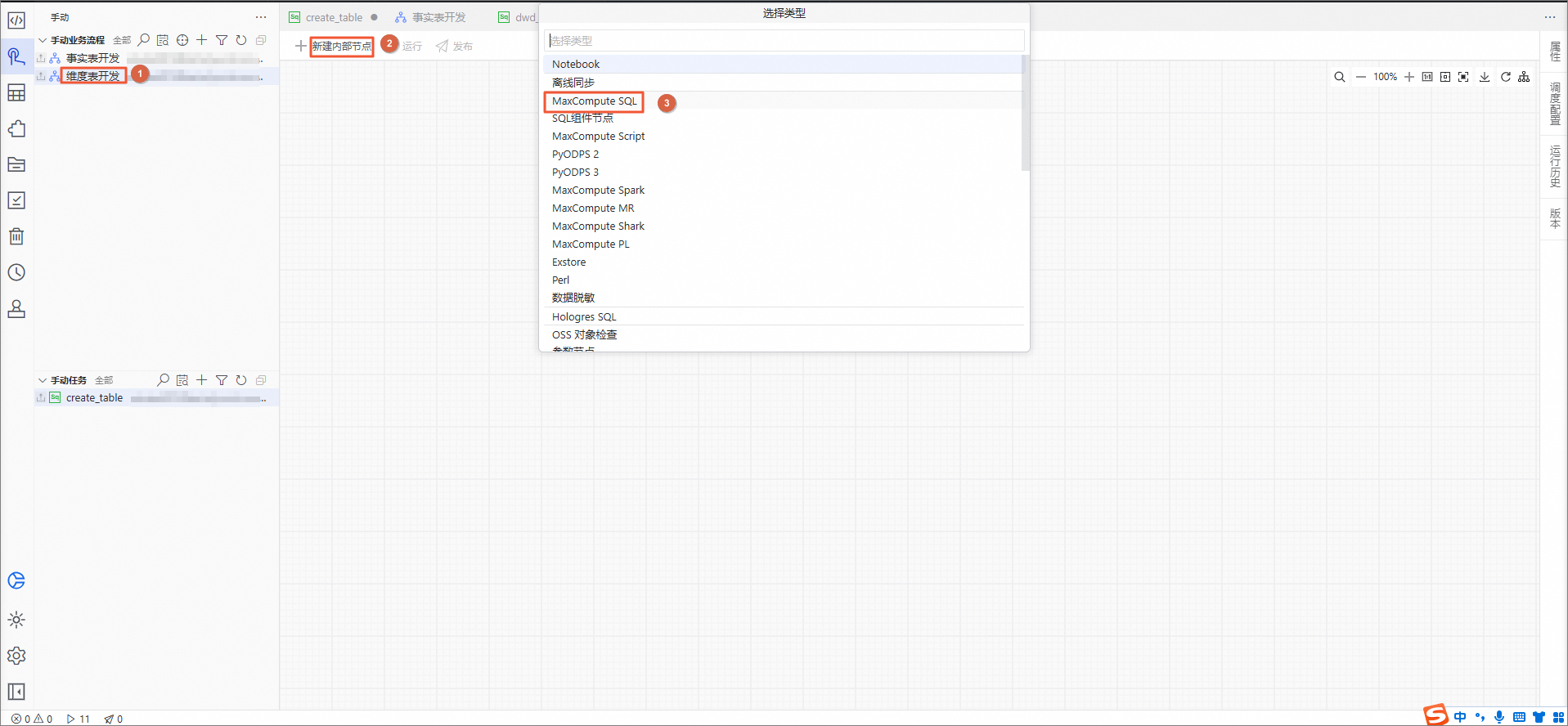Add new item with plus in 手动业务流程 header
The image size is (1568, 726).
tap(202, 39)
